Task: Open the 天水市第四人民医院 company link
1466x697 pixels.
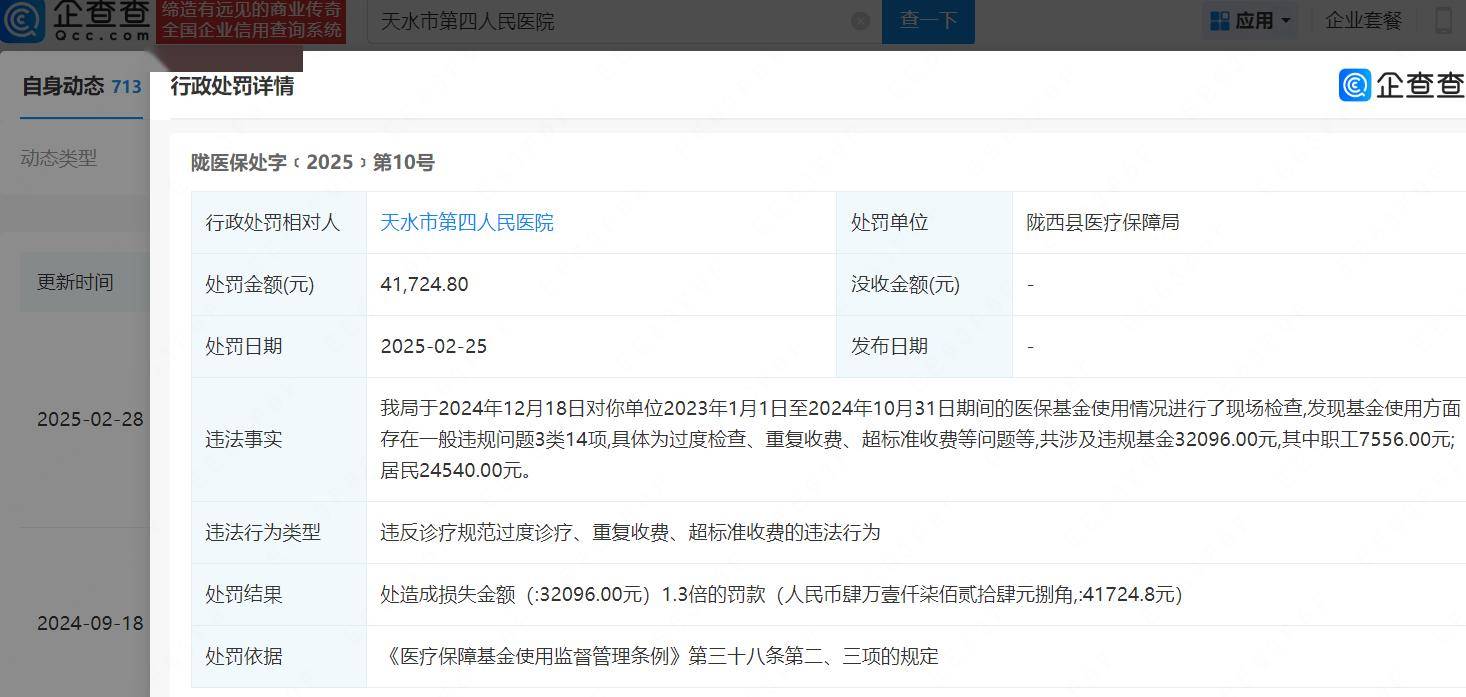Action: tap(467, 222)
